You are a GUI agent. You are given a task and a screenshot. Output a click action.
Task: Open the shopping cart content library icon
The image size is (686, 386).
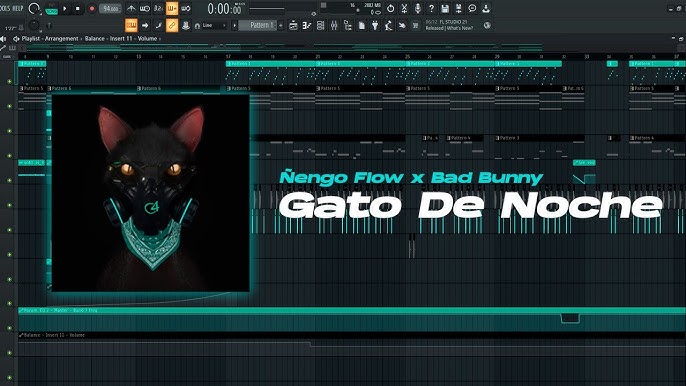coord(415,25)
